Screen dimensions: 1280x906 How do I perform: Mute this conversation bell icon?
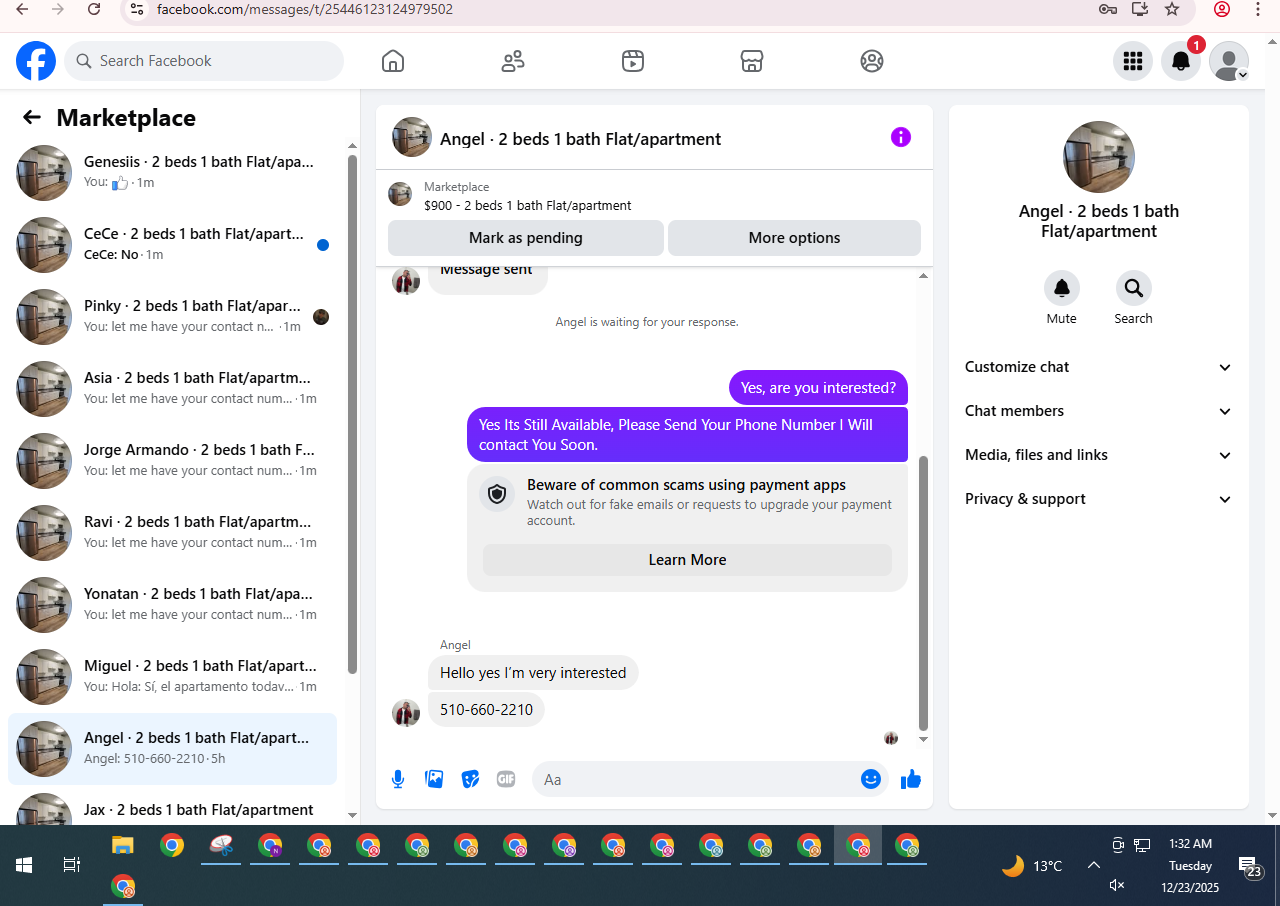coord(1062,288)
